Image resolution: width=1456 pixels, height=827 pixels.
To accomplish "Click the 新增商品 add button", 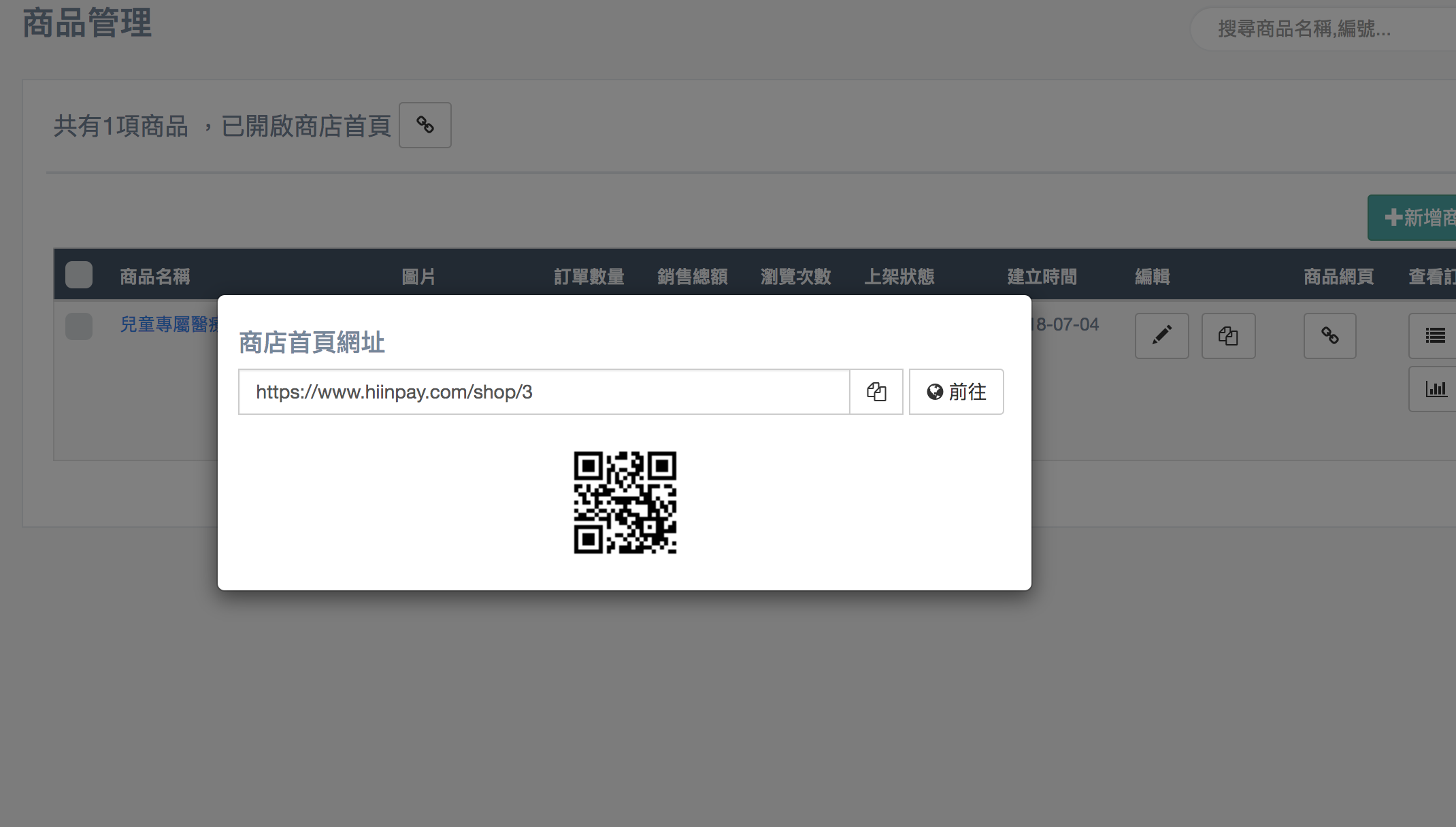I will 1412,218.
